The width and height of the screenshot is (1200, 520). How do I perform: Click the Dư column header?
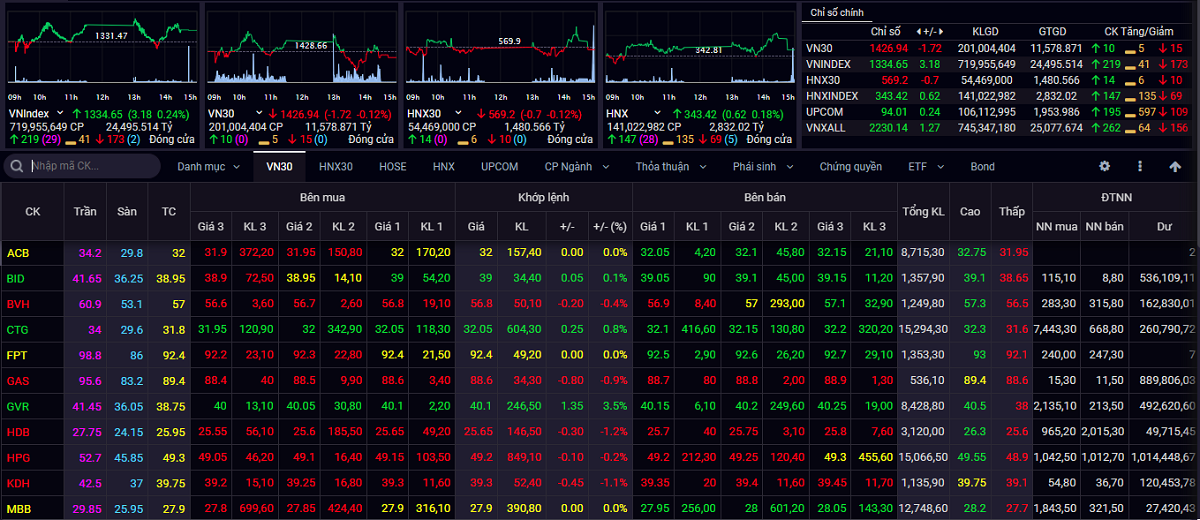tap(1164, 226)
